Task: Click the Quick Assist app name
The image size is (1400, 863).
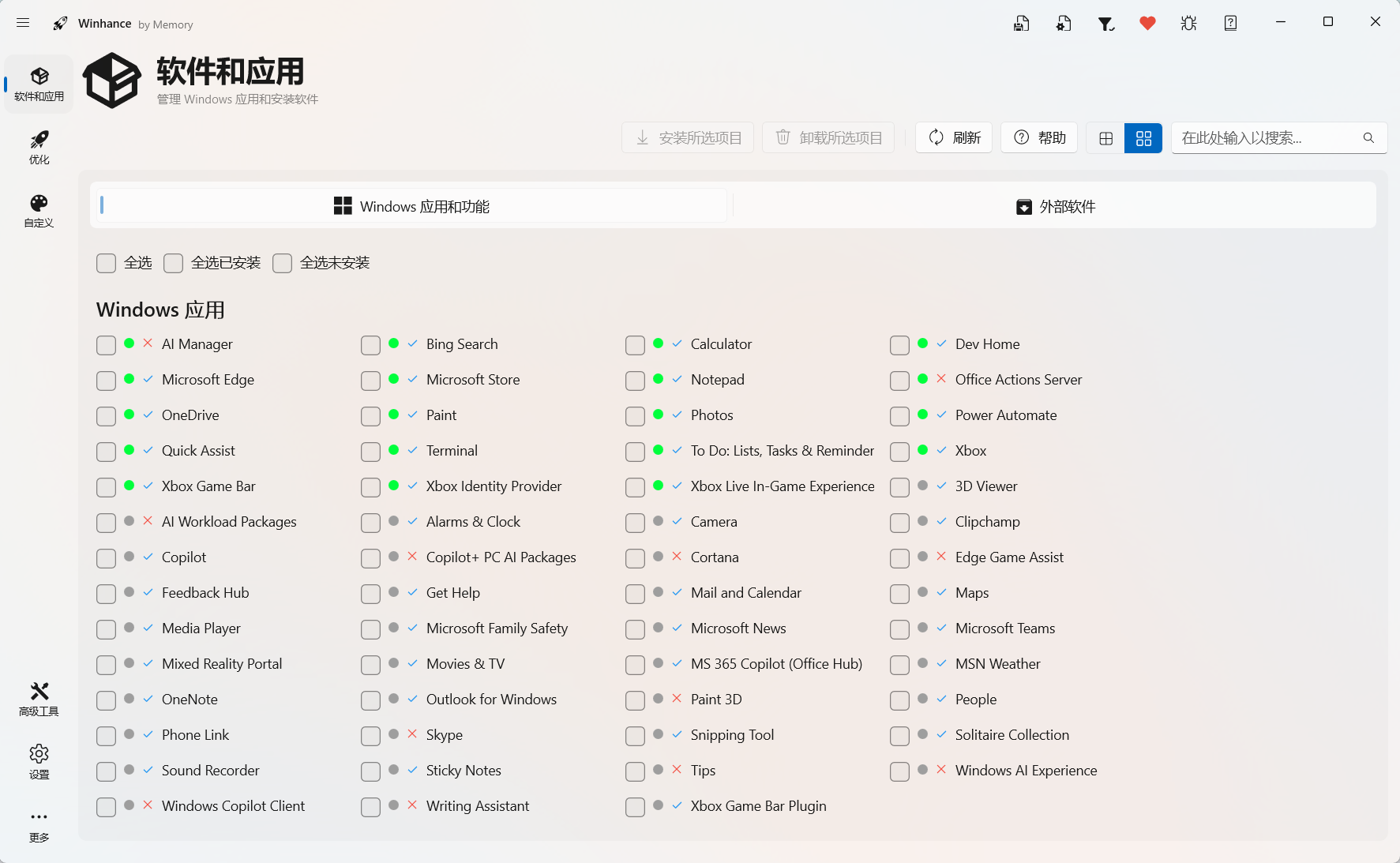Action: click(198, 451)
